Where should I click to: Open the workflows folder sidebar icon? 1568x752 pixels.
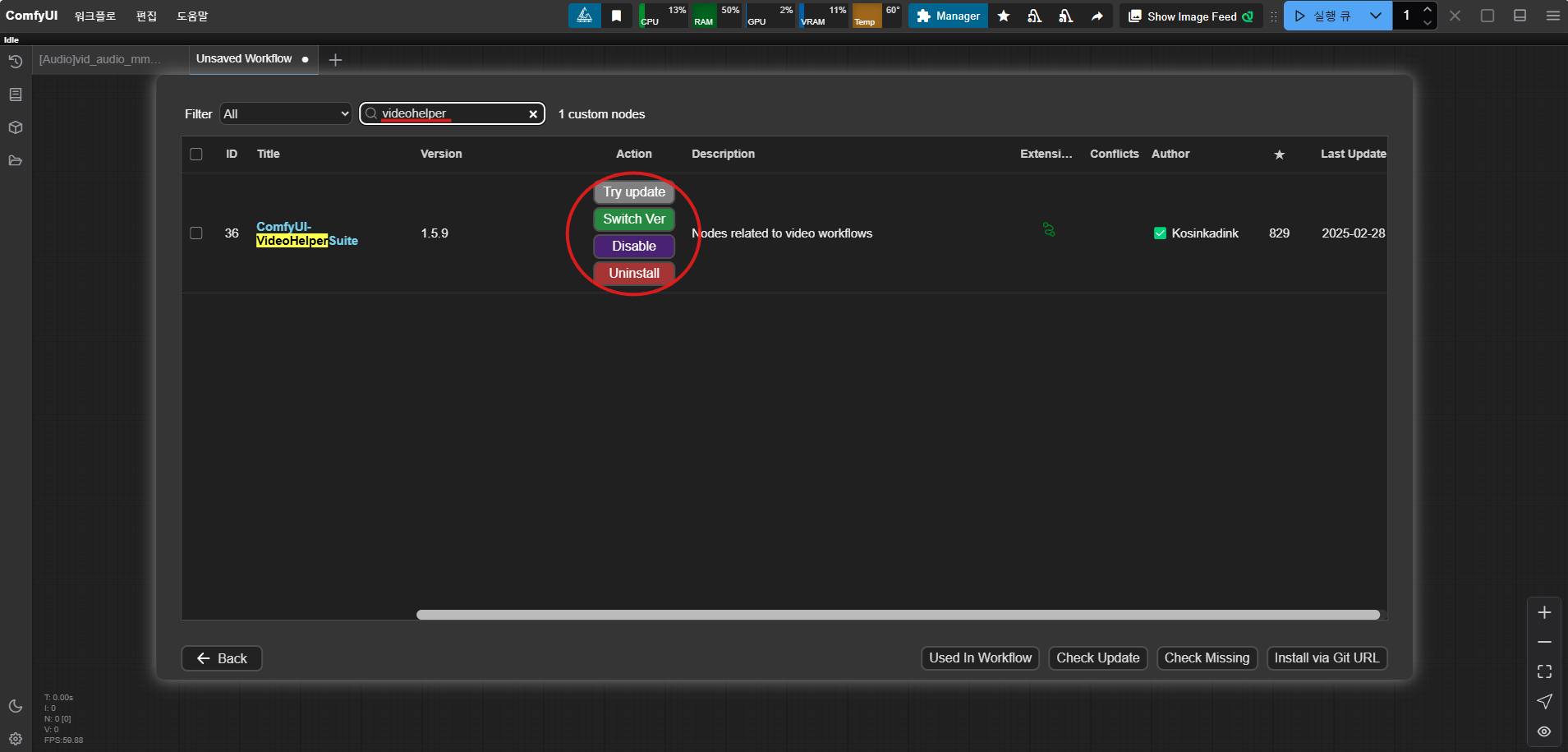pyautogui.click(x=15, y=160)
